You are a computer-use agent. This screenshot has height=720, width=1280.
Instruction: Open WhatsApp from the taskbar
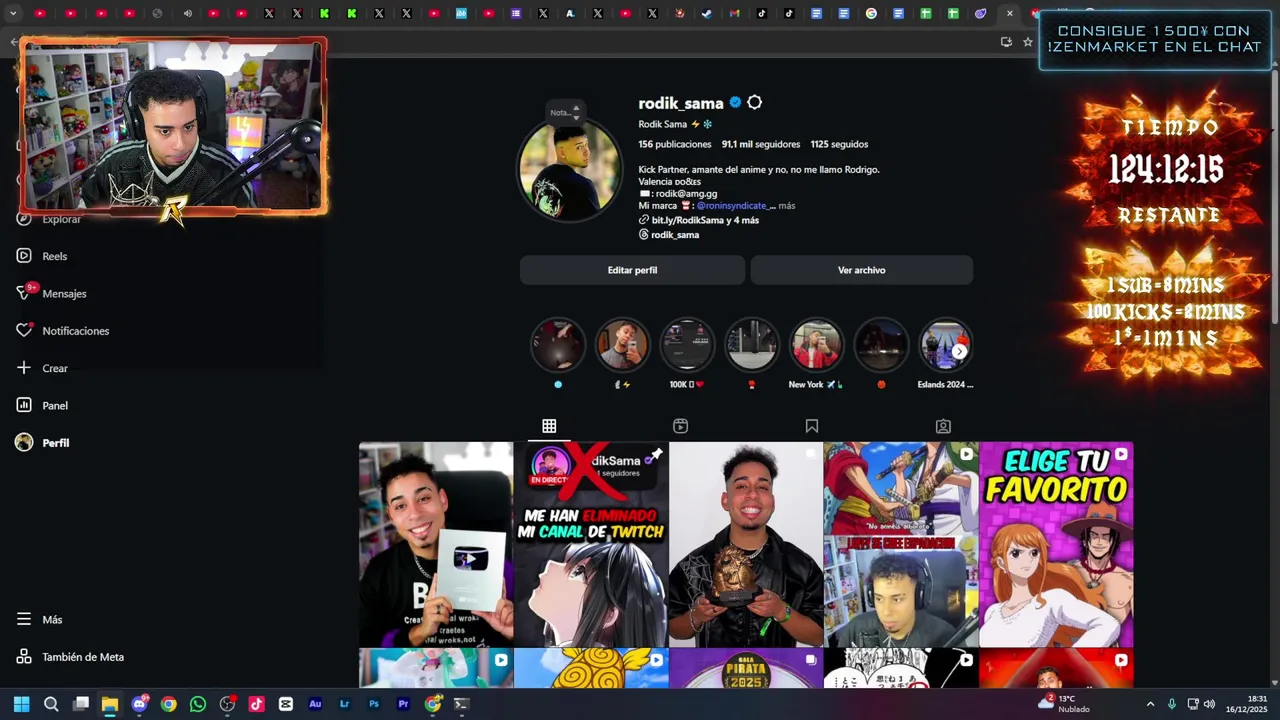[198, 704]
